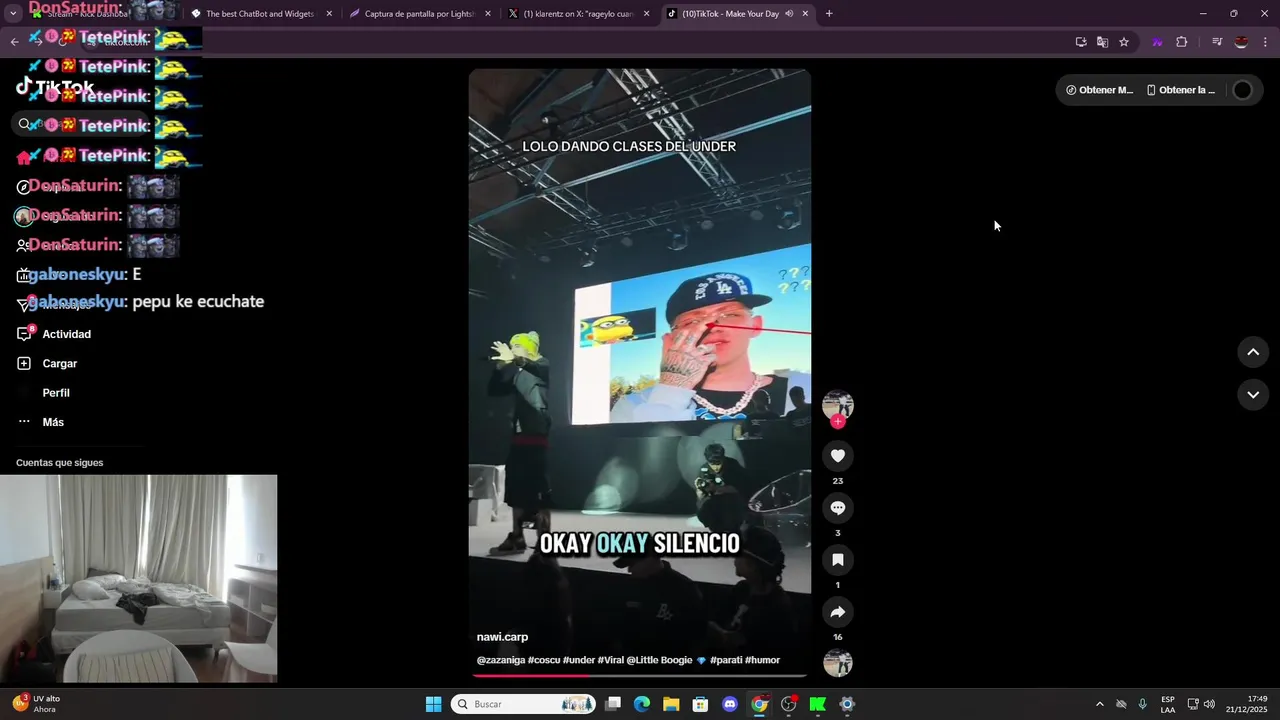Click the Obtener M... button
The width and height of the screenshot is (1280, 720).
pyautogui.click(x=1099, y=90)
